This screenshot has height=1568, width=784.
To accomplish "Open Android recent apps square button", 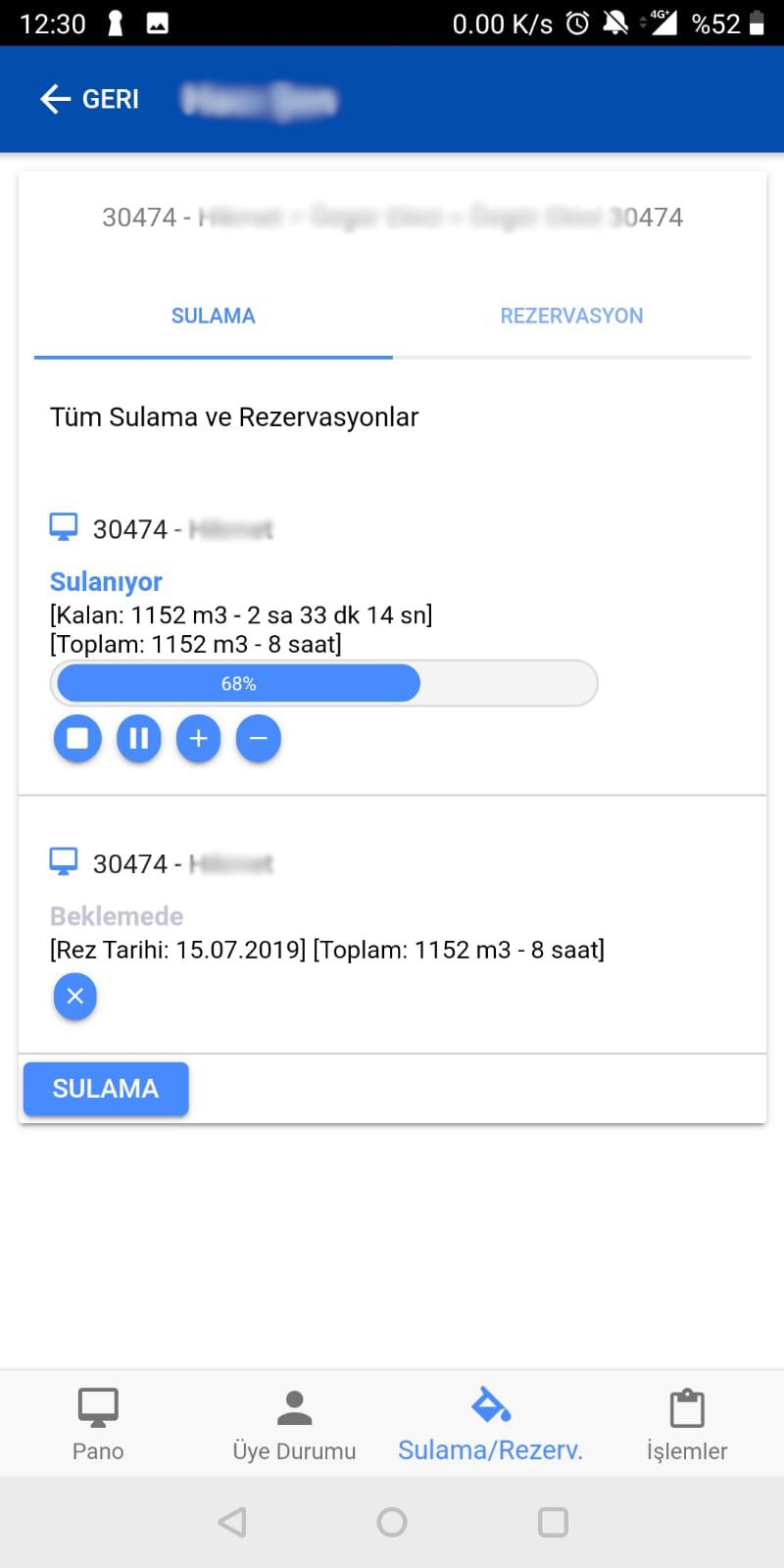I will [553, 1522].
